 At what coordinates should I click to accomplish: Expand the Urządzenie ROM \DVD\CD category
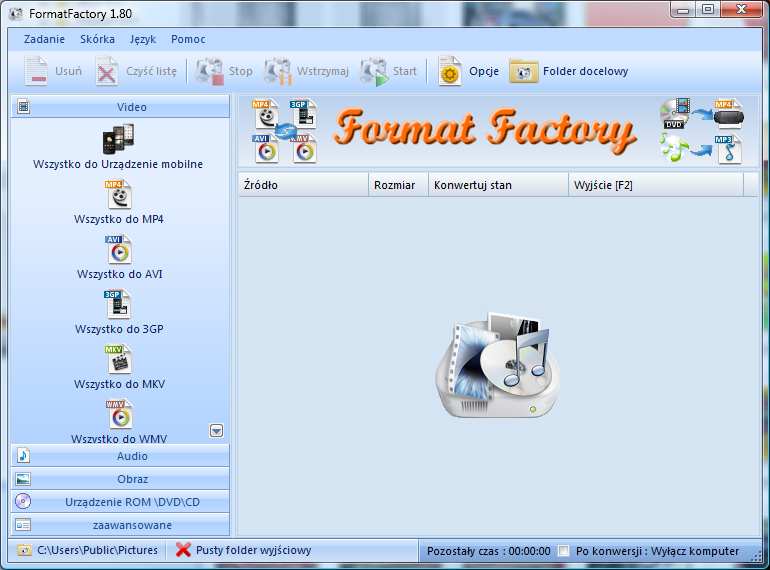(120, 502)
